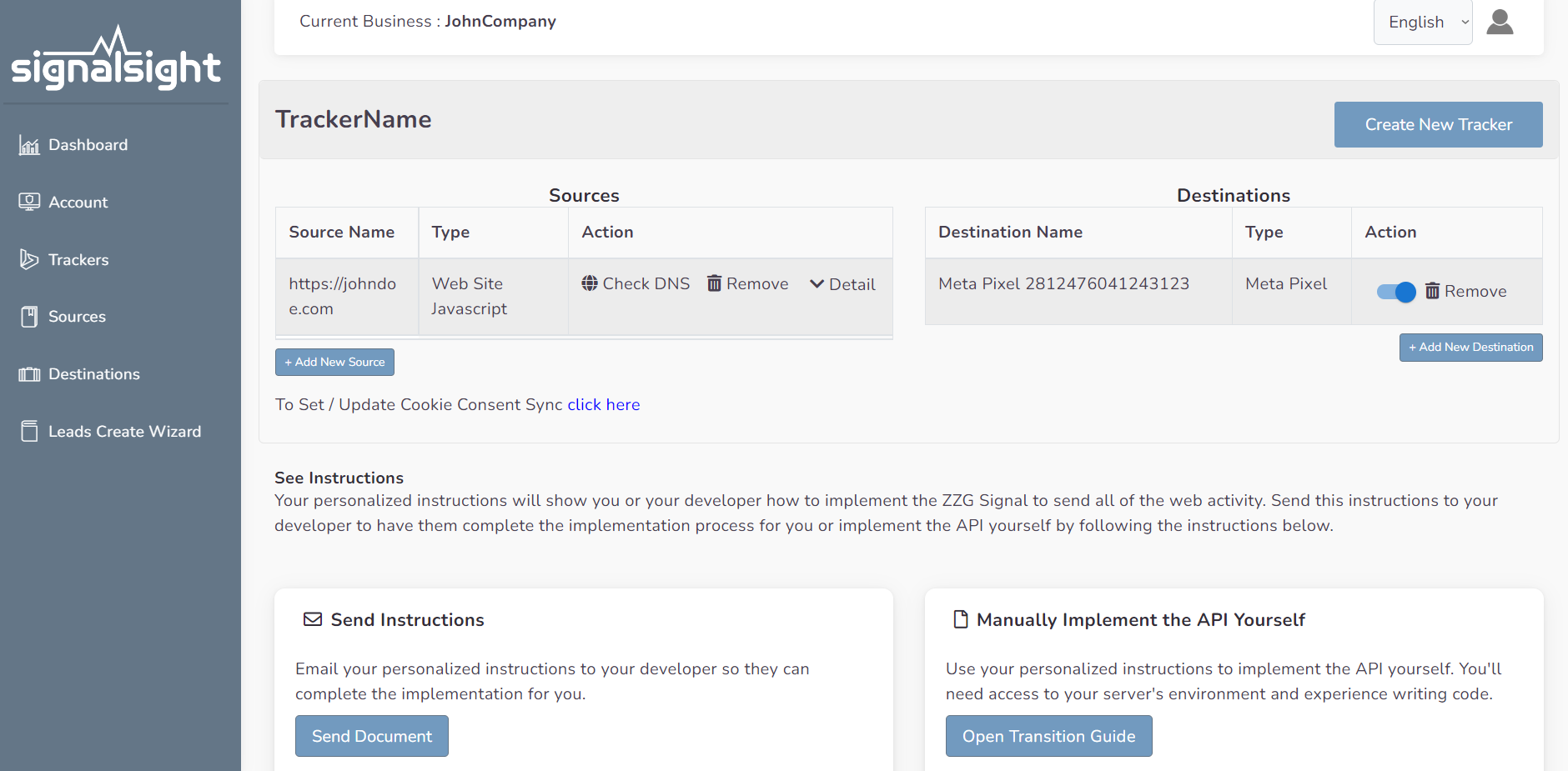Click the Check DNS globe icon
This screenshot has width=1568, height=771.
pyautogui.click(x=590, y=283)
